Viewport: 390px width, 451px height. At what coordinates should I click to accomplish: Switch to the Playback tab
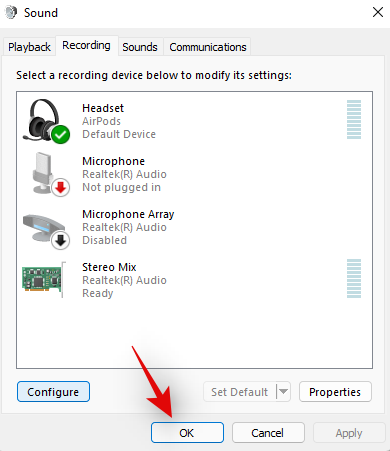pyautogui.click(x=29, y=47)
